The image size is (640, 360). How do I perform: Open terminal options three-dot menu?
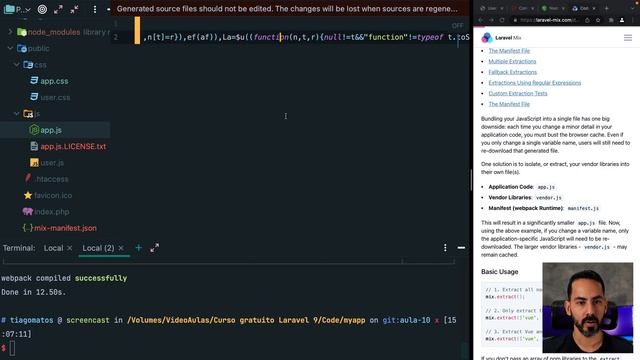coord(445,248)
